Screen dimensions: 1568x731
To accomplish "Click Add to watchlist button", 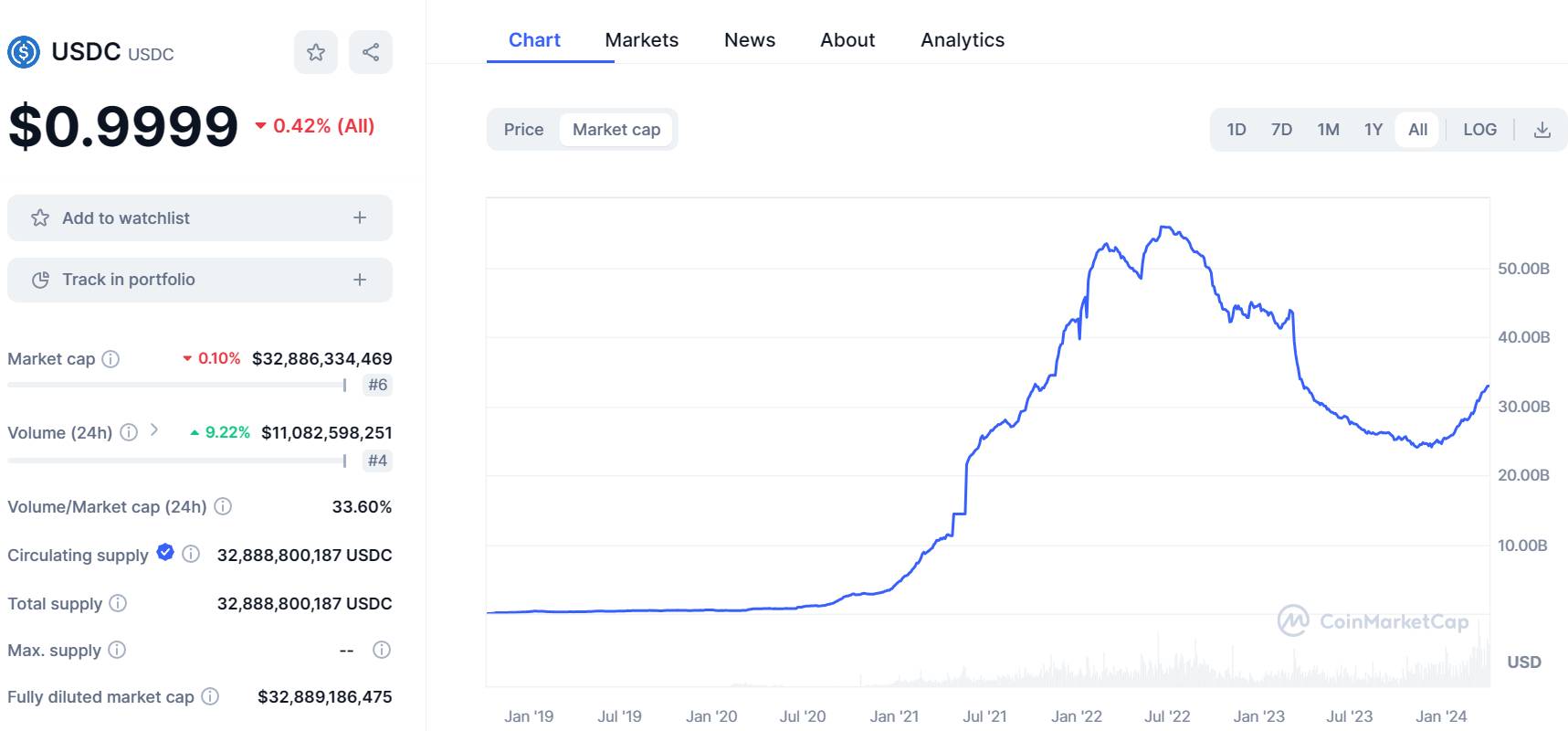I will click(200, 217).
